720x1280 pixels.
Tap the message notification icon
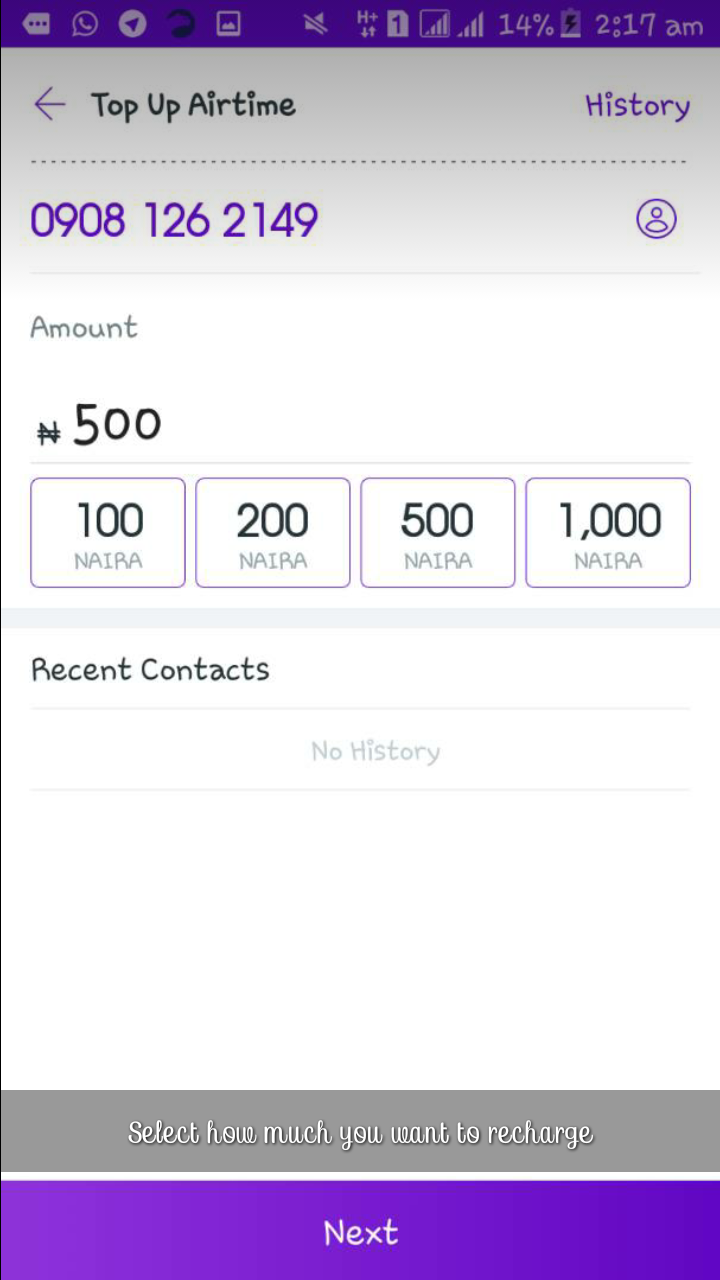click(x=37, y=24)
